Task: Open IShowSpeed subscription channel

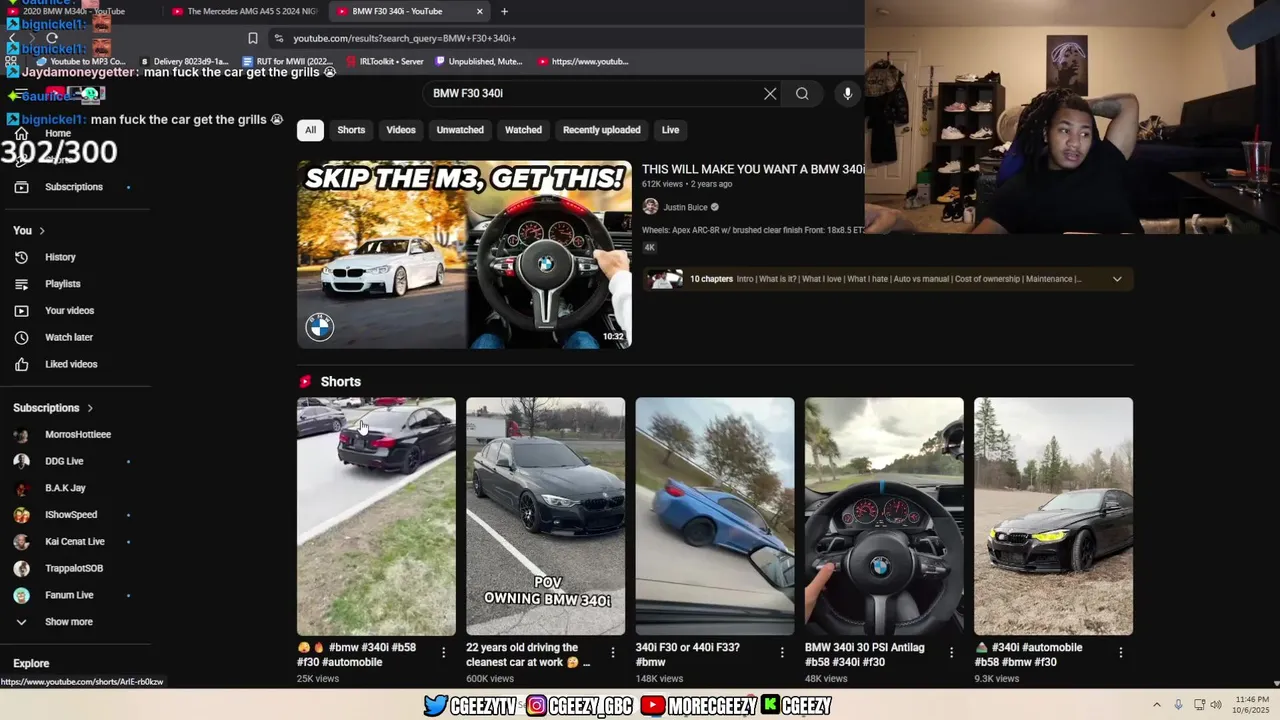Action: point(71,515)
